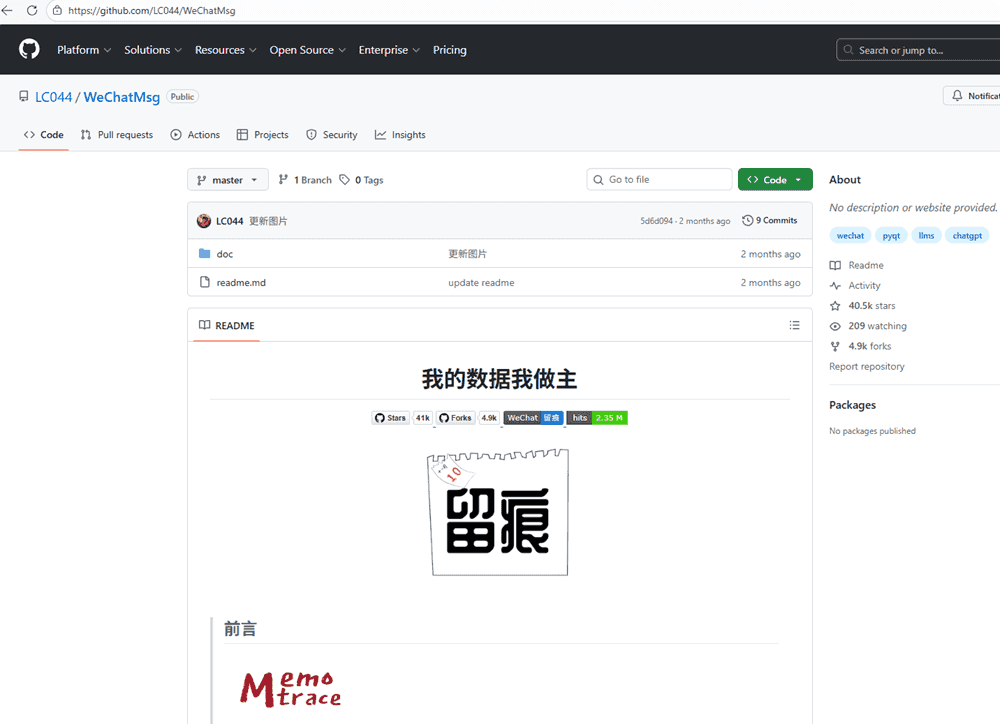The width and height of the screenshot is (1000, 724).
Task: Click the eye icon beside 209 watching
Action: tap(835, 326)
